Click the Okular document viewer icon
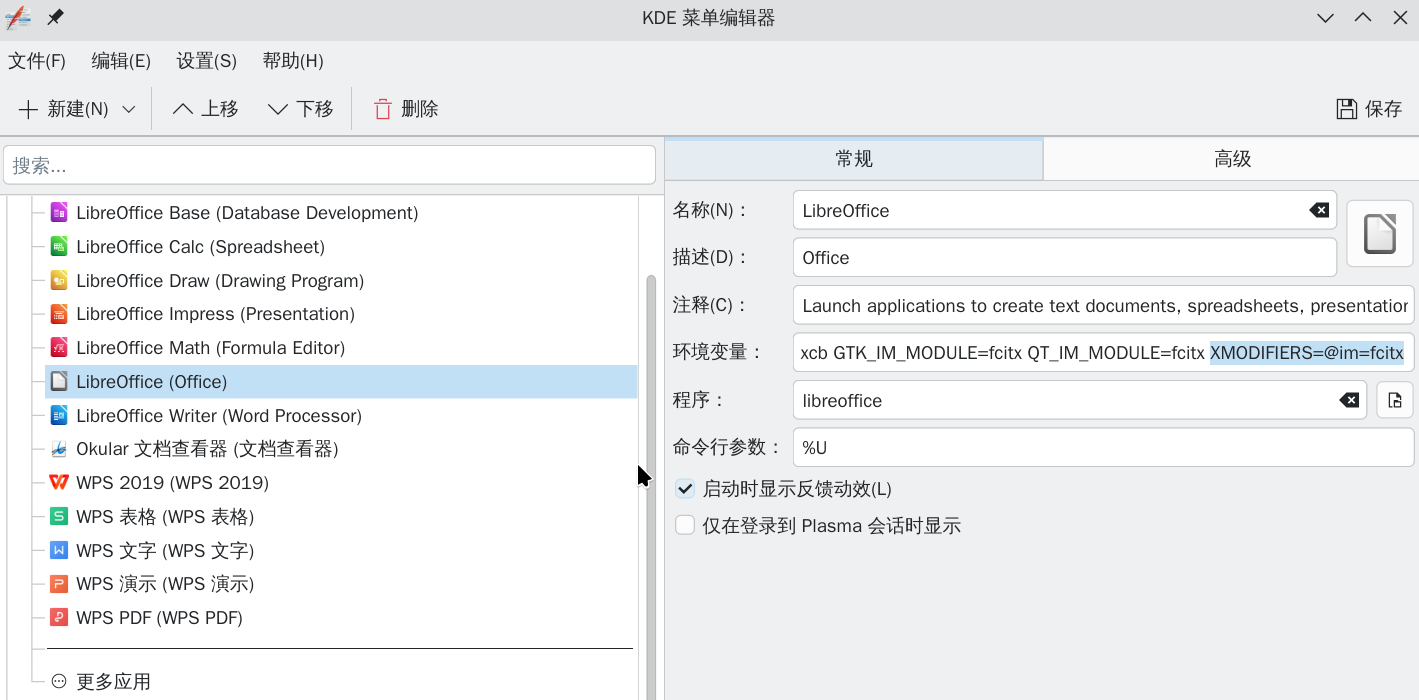 [59, 449]
